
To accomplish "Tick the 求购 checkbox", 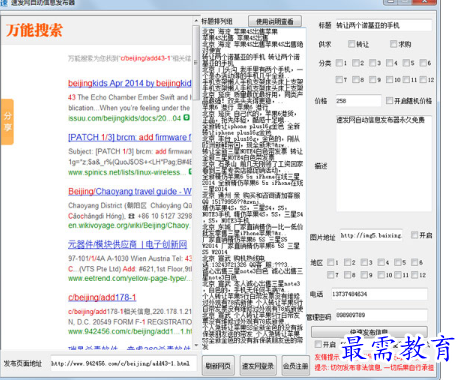I will click(393, 44).
